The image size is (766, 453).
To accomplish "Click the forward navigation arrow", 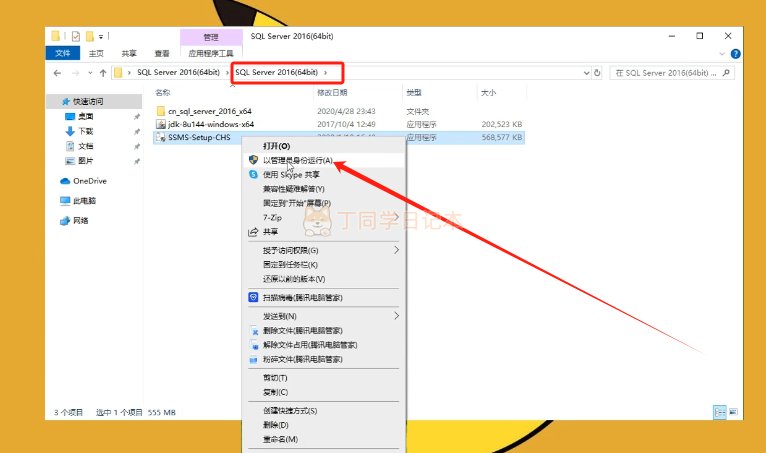I will click(75, 73).
